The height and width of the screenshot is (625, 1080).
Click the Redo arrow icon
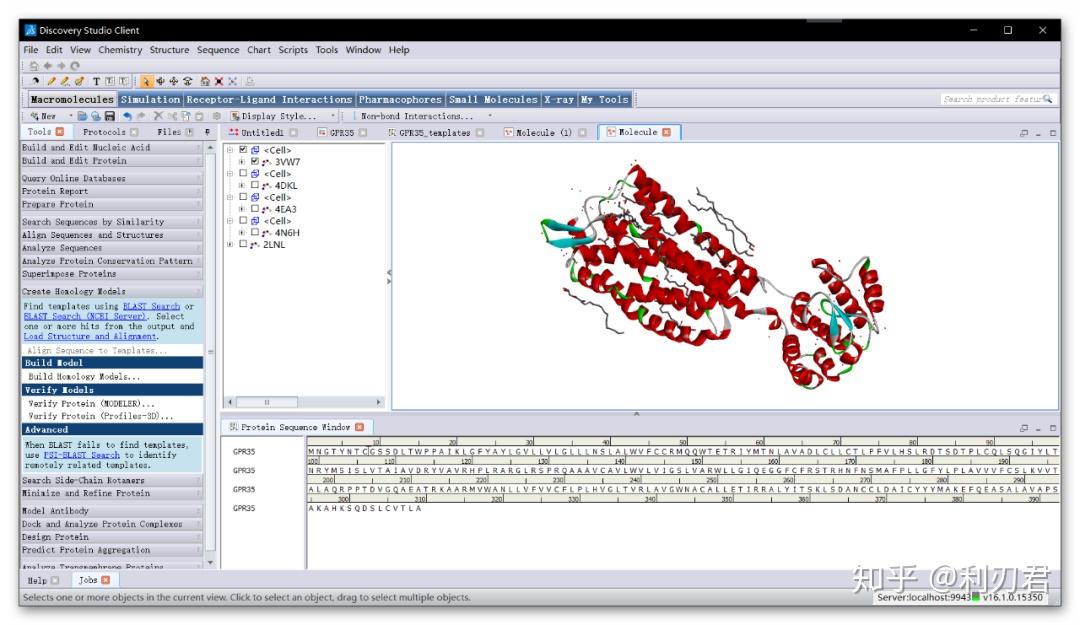[141, 116]
